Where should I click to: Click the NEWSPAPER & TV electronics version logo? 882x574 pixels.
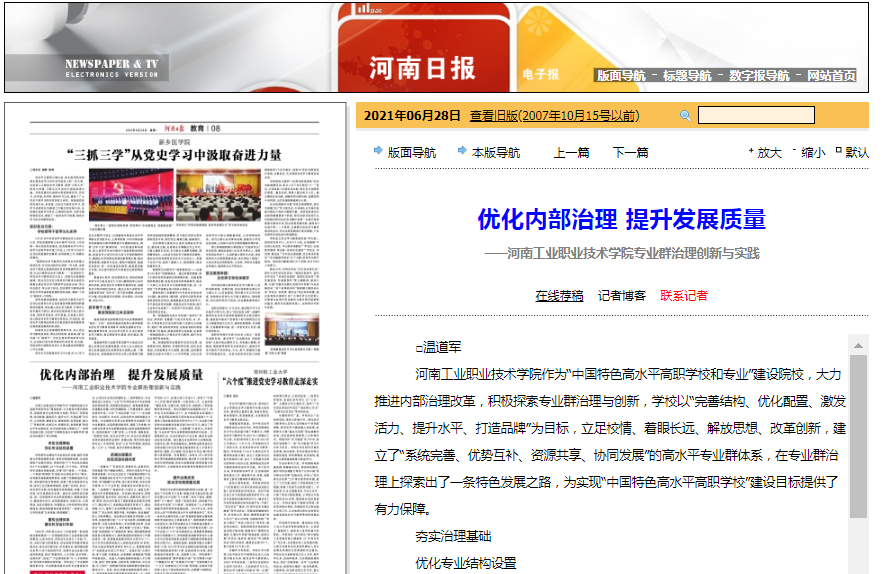tap(112, 68)
